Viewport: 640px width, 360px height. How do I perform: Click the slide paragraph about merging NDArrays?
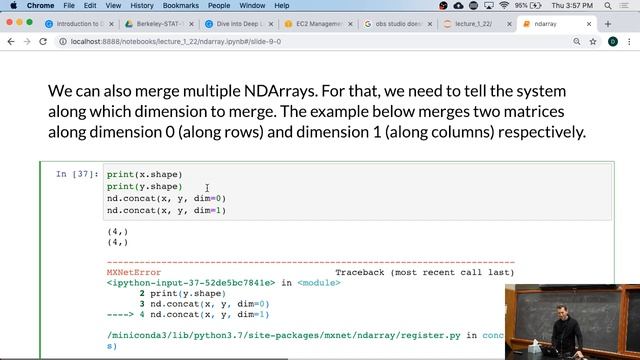click(317, 111)
